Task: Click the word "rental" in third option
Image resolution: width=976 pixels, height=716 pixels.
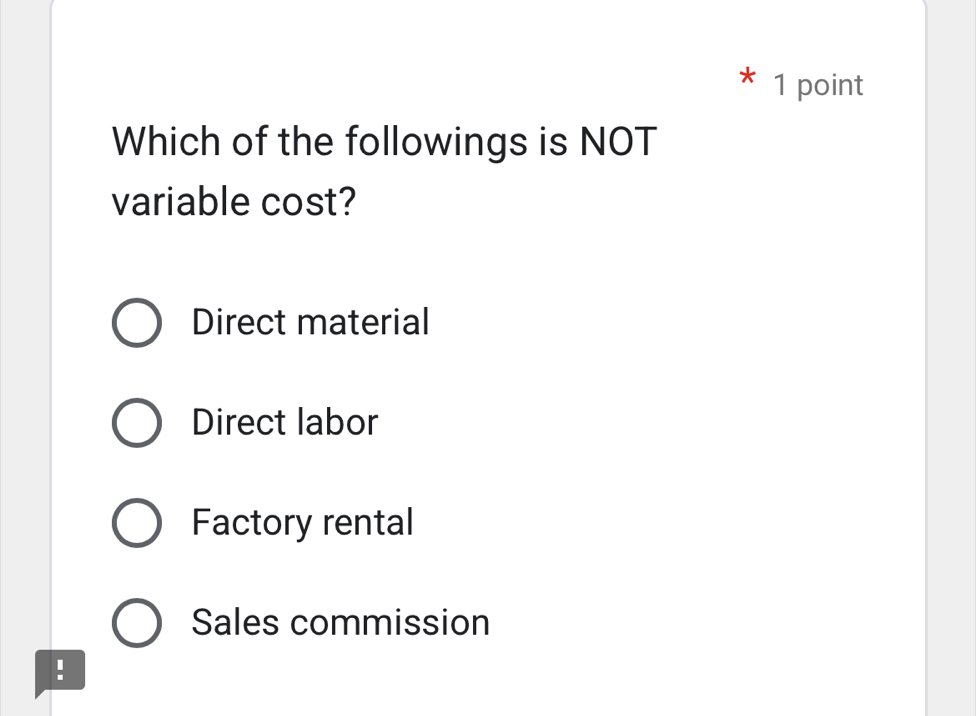Action: pyautogui.click(x=367, y=522)
